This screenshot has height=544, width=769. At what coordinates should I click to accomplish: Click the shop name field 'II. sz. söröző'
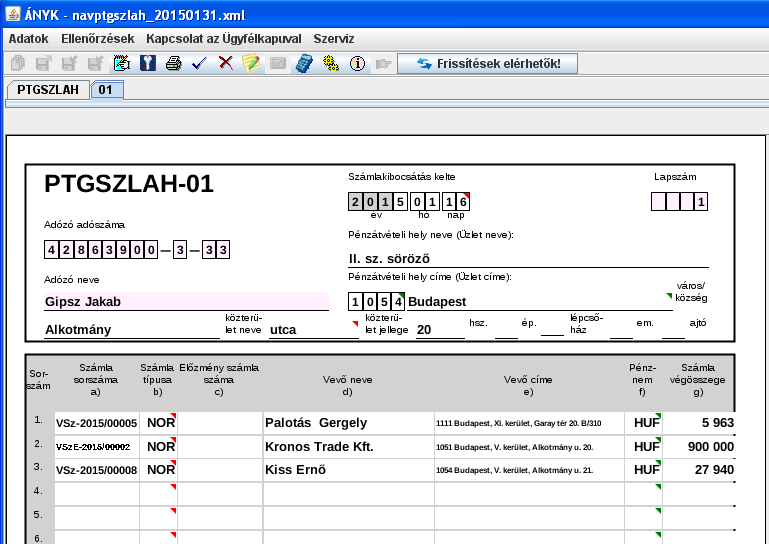(x=528, y=258)
